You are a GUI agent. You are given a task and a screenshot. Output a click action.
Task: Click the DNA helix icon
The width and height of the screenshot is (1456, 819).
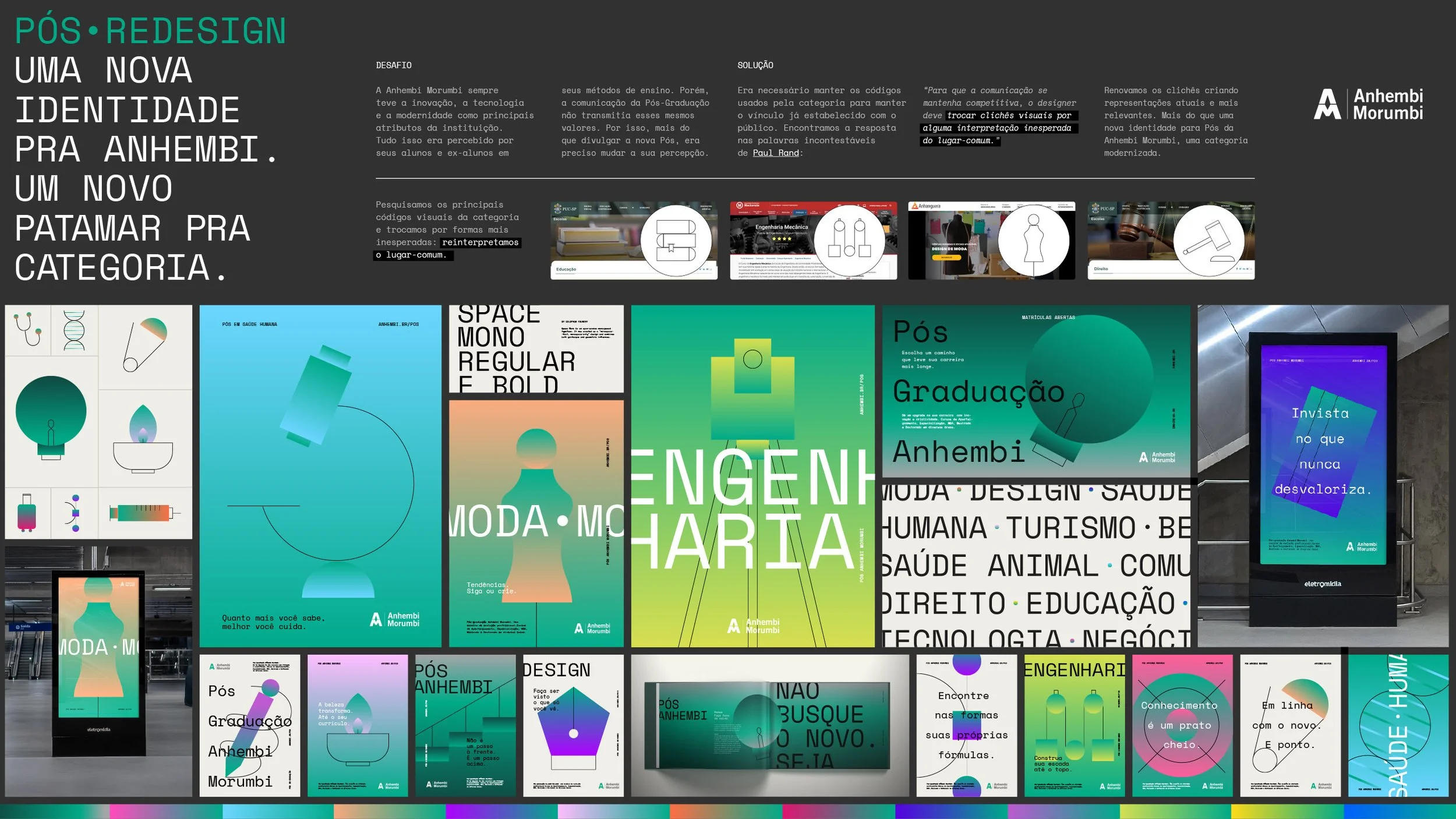tap(74, 330)
